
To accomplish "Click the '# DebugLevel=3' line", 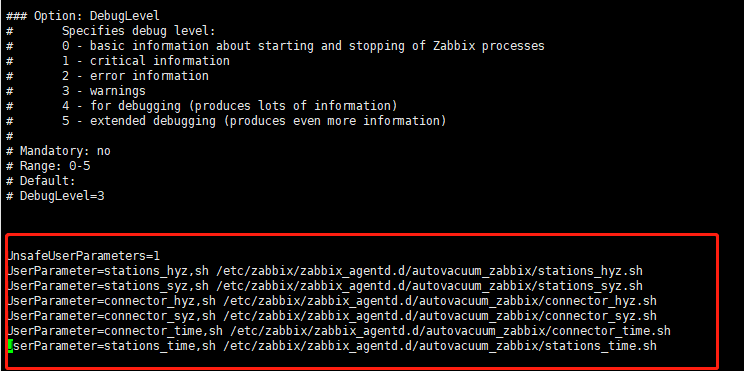I will coord(56,195).
